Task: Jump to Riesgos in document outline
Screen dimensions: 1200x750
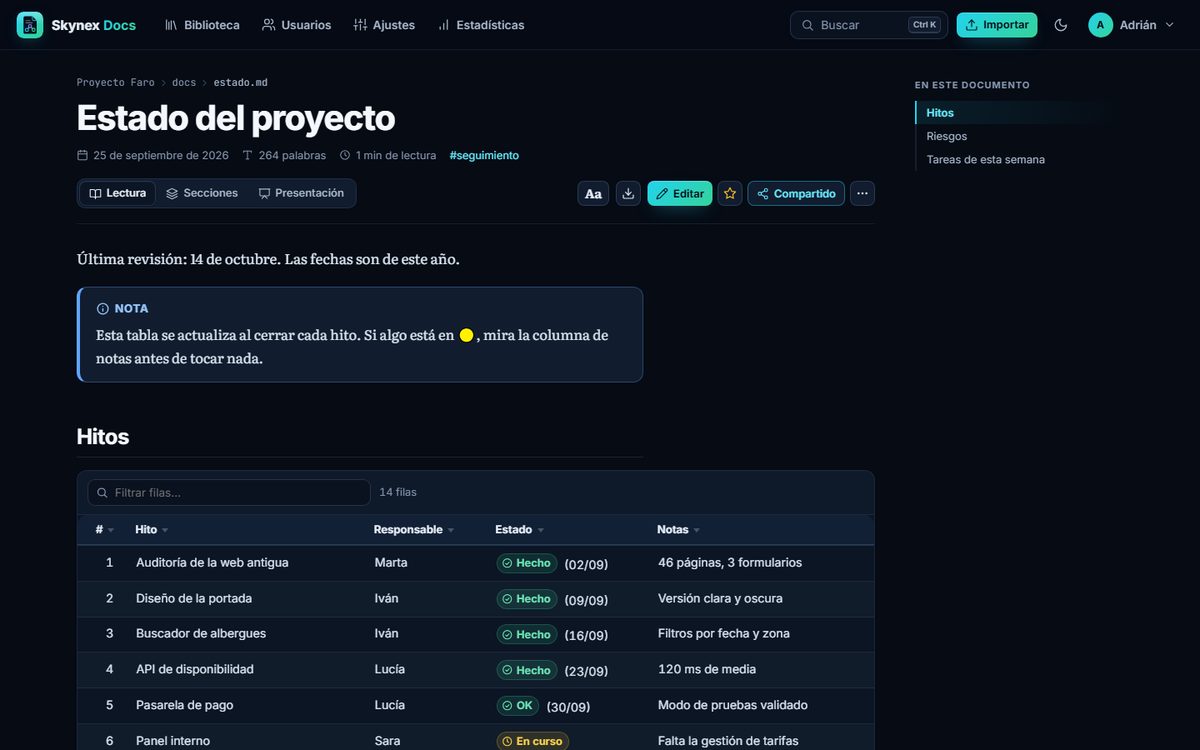Action: coord(947,136)
